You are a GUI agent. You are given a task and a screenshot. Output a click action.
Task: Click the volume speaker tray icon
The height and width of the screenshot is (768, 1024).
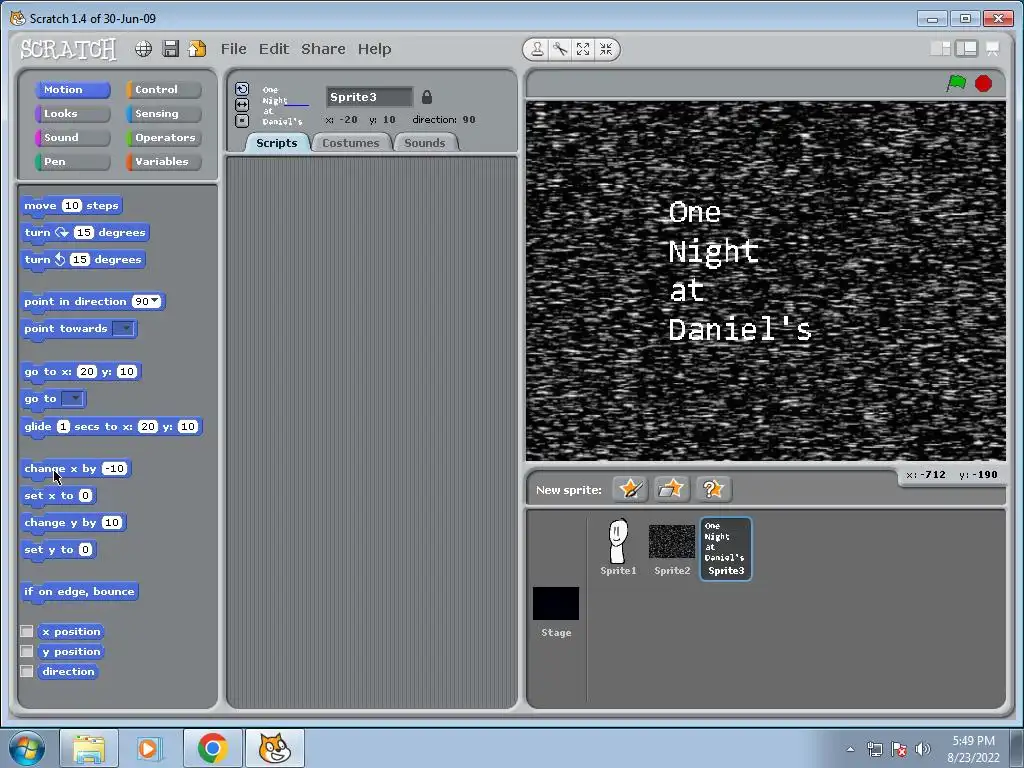(923, 749)
